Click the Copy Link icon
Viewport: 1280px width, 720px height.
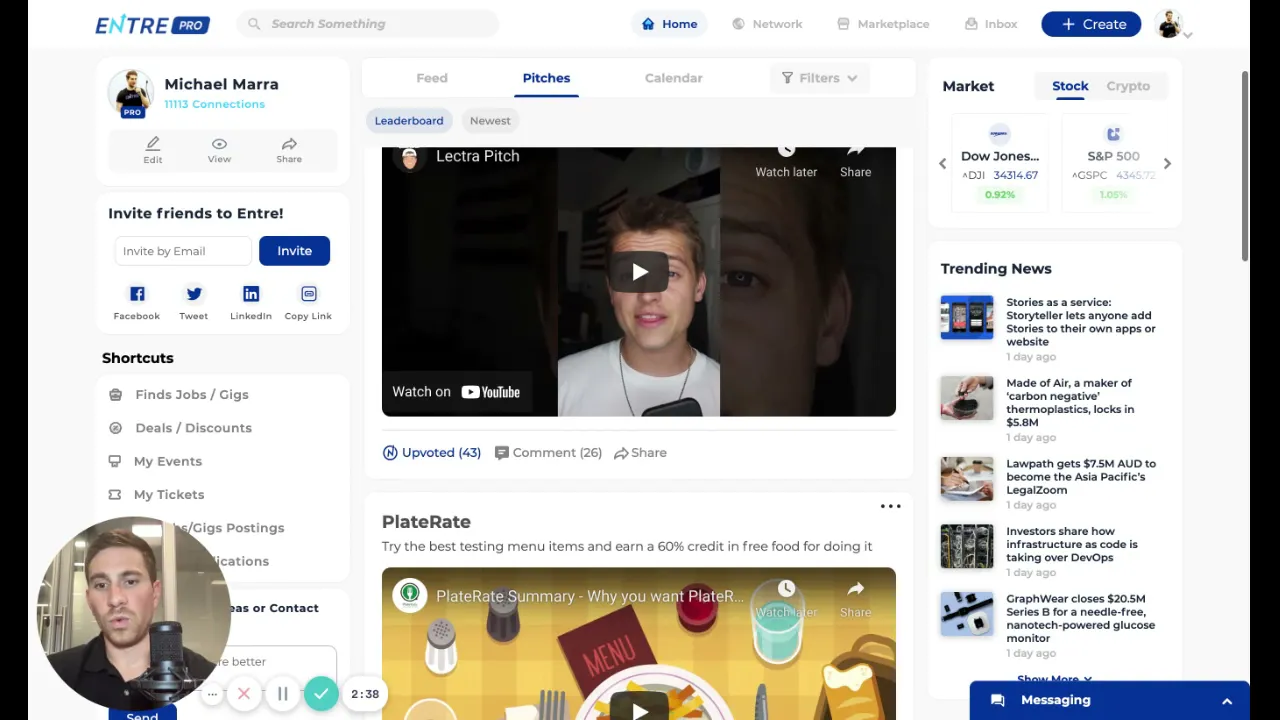(x=308, y=294)
